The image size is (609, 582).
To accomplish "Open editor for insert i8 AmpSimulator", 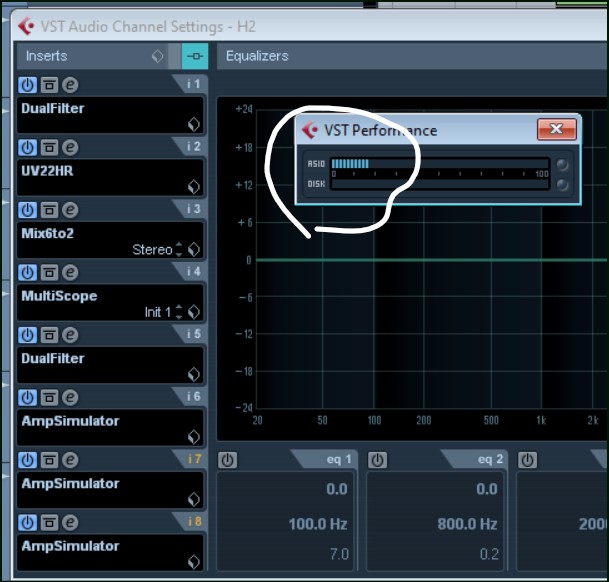I will point(70,523).
